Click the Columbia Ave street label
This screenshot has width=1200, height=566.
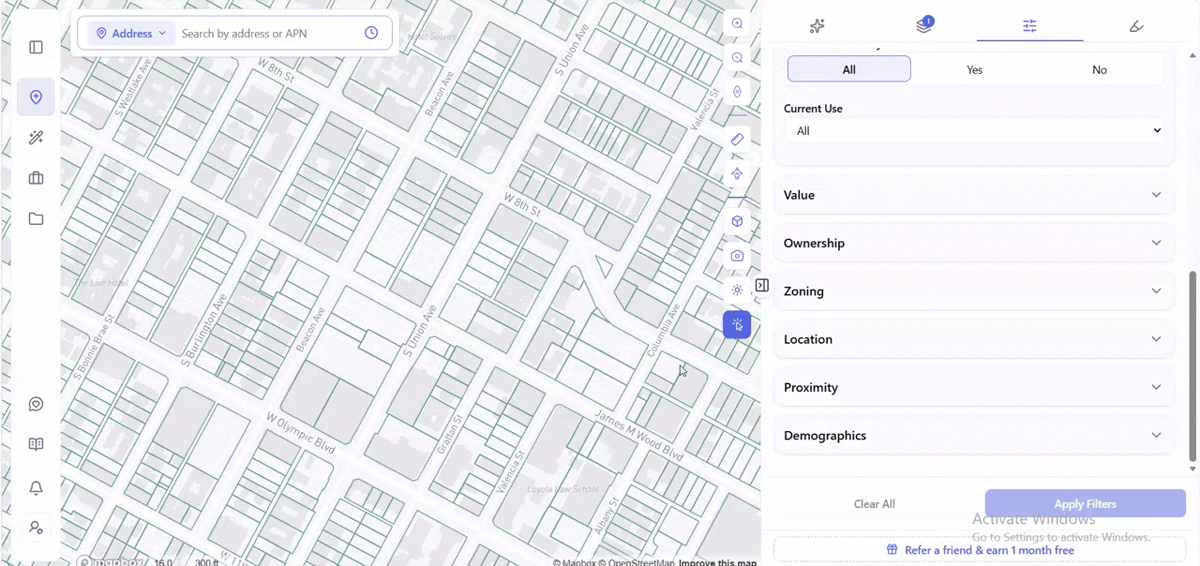point(664,330)
